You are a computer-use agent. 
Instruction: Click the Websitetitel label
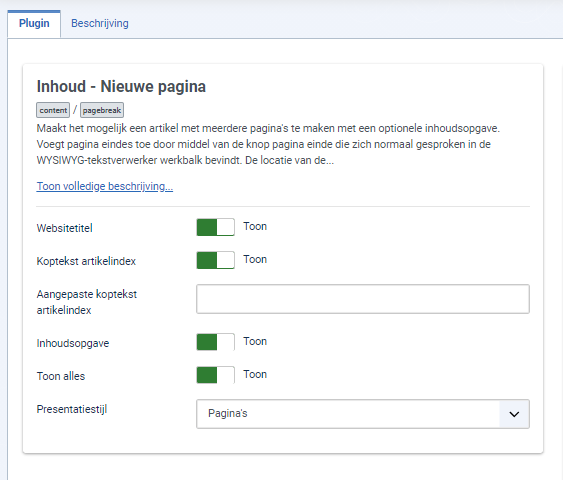(x=65, y=228)
